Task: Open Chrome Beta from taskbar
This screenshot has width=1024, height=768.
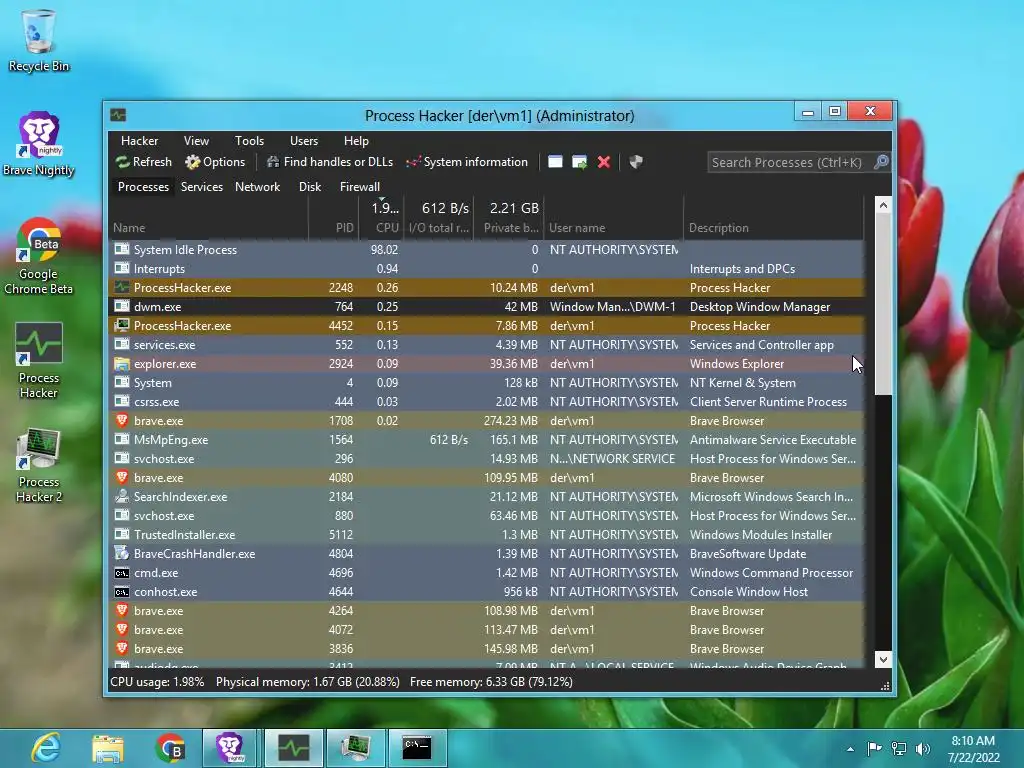Action: tap(170, 748)
